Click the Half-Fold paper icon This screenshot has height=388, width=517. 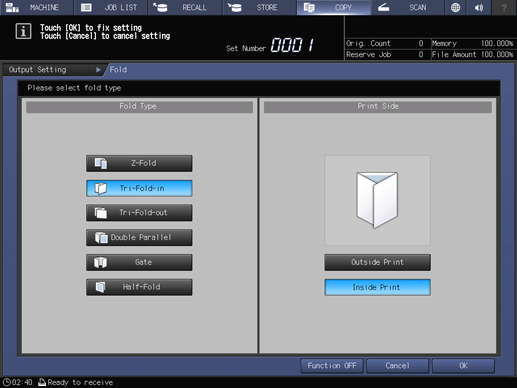click(x=100, y=287)
